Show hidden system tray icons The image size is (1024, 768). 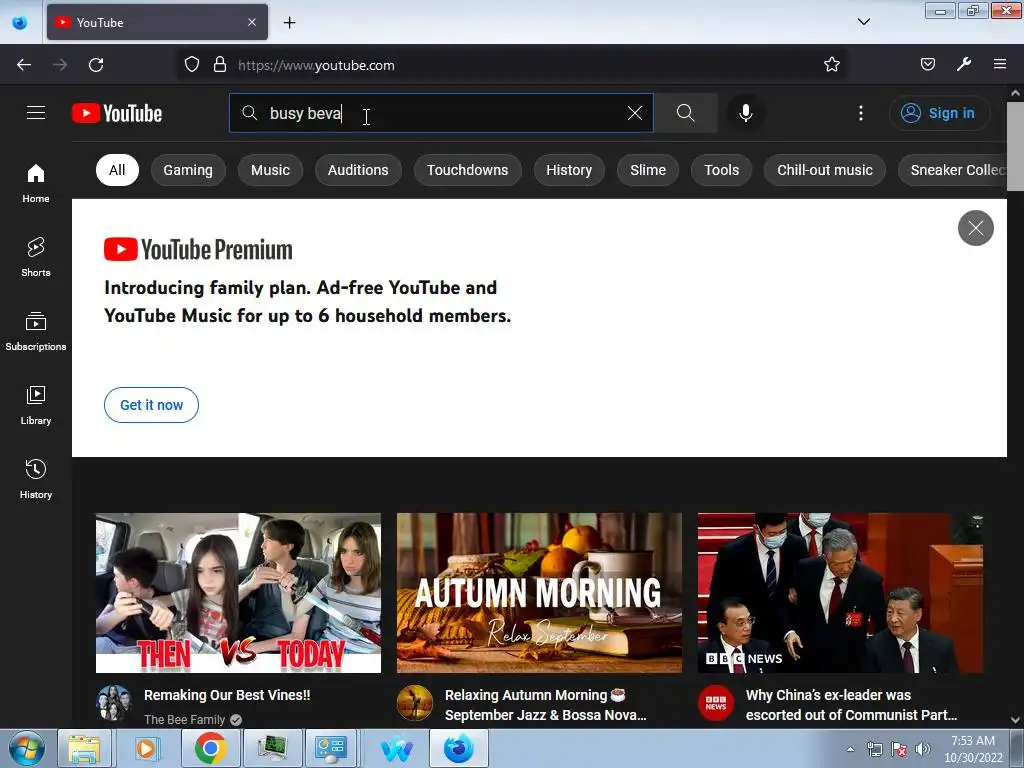850,749
